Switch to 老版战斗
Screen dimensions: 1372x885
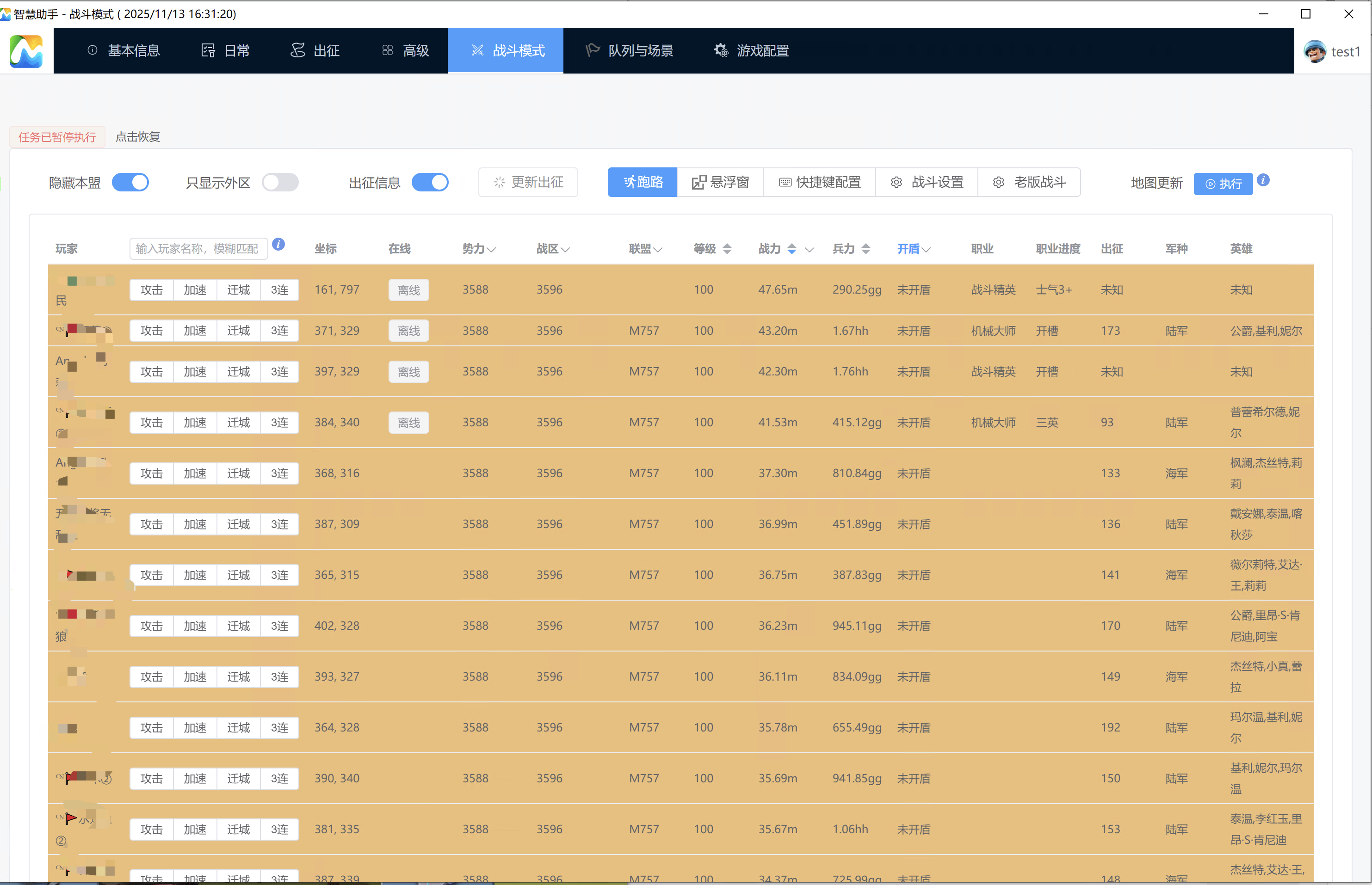pos(1029,182)
